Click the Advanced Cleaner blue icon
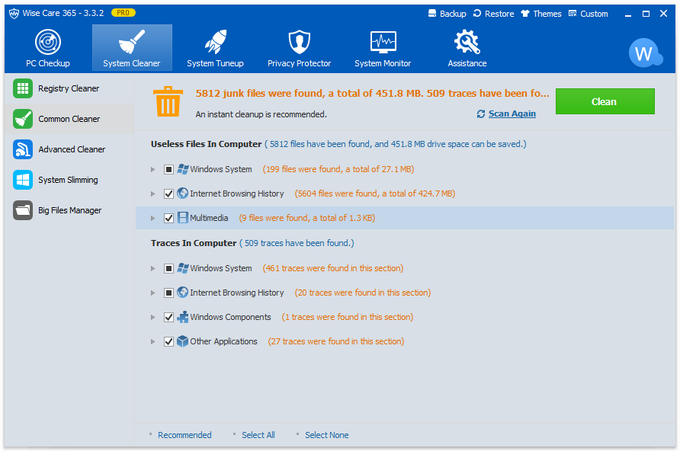The height and width of the screenshot is (451, 680). tap(23, 149)
